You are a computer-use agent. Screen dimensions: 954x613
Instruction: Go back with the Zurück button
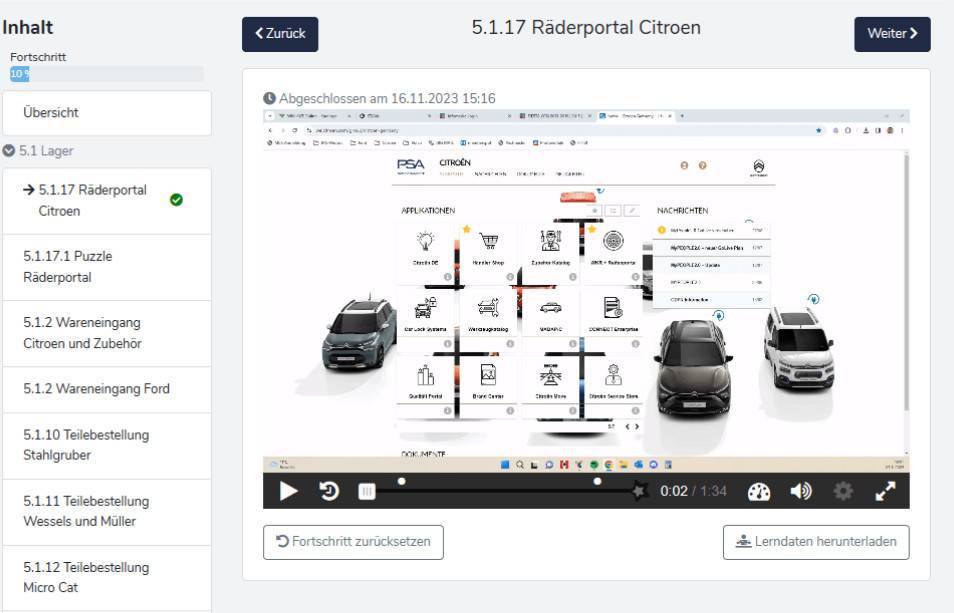click(x=280, y=34)
